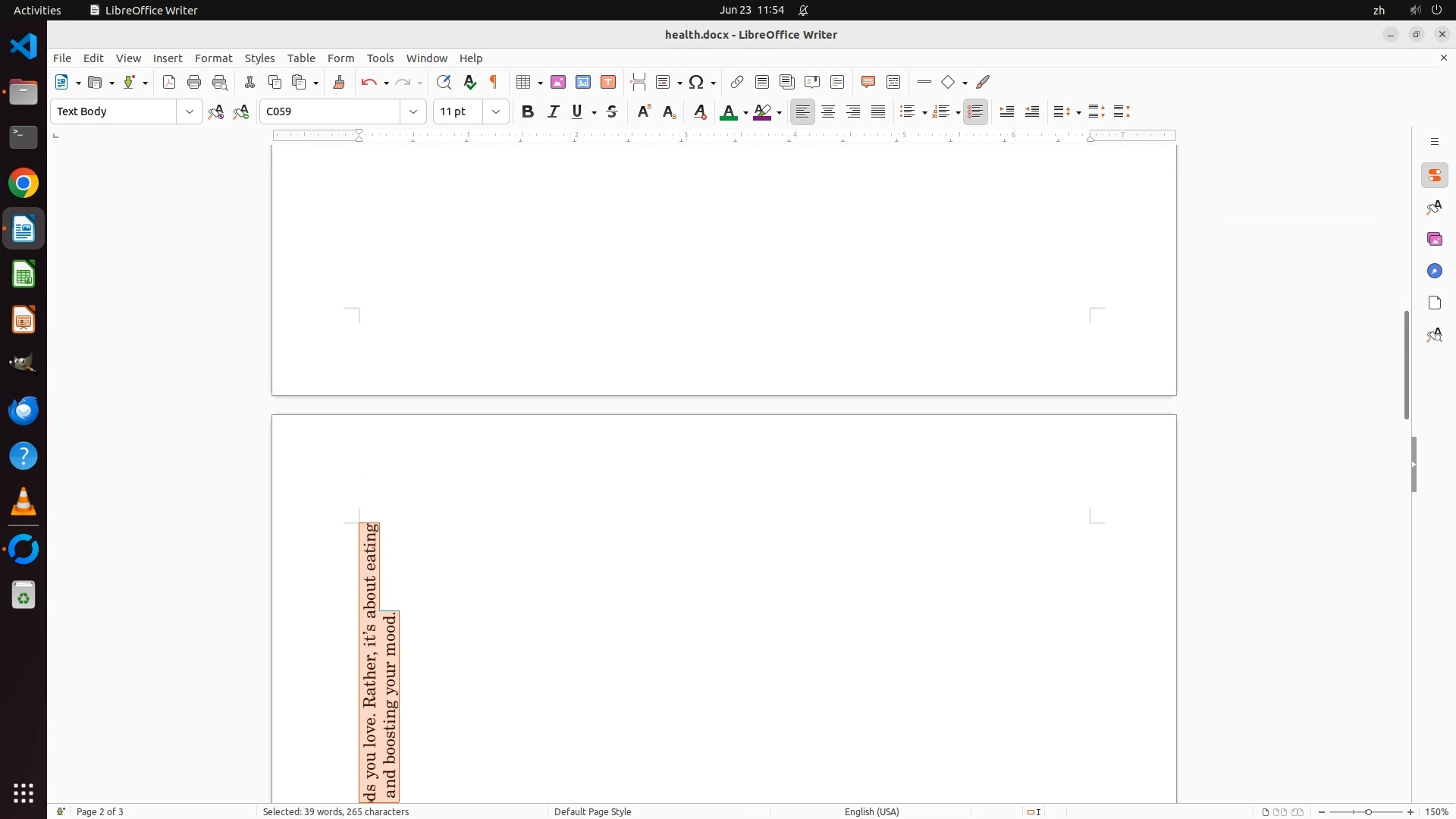Click the zoom slider in status bar
Image resolution: width=1456 pixels, height=819 pixels.
tap(1367, 811)
